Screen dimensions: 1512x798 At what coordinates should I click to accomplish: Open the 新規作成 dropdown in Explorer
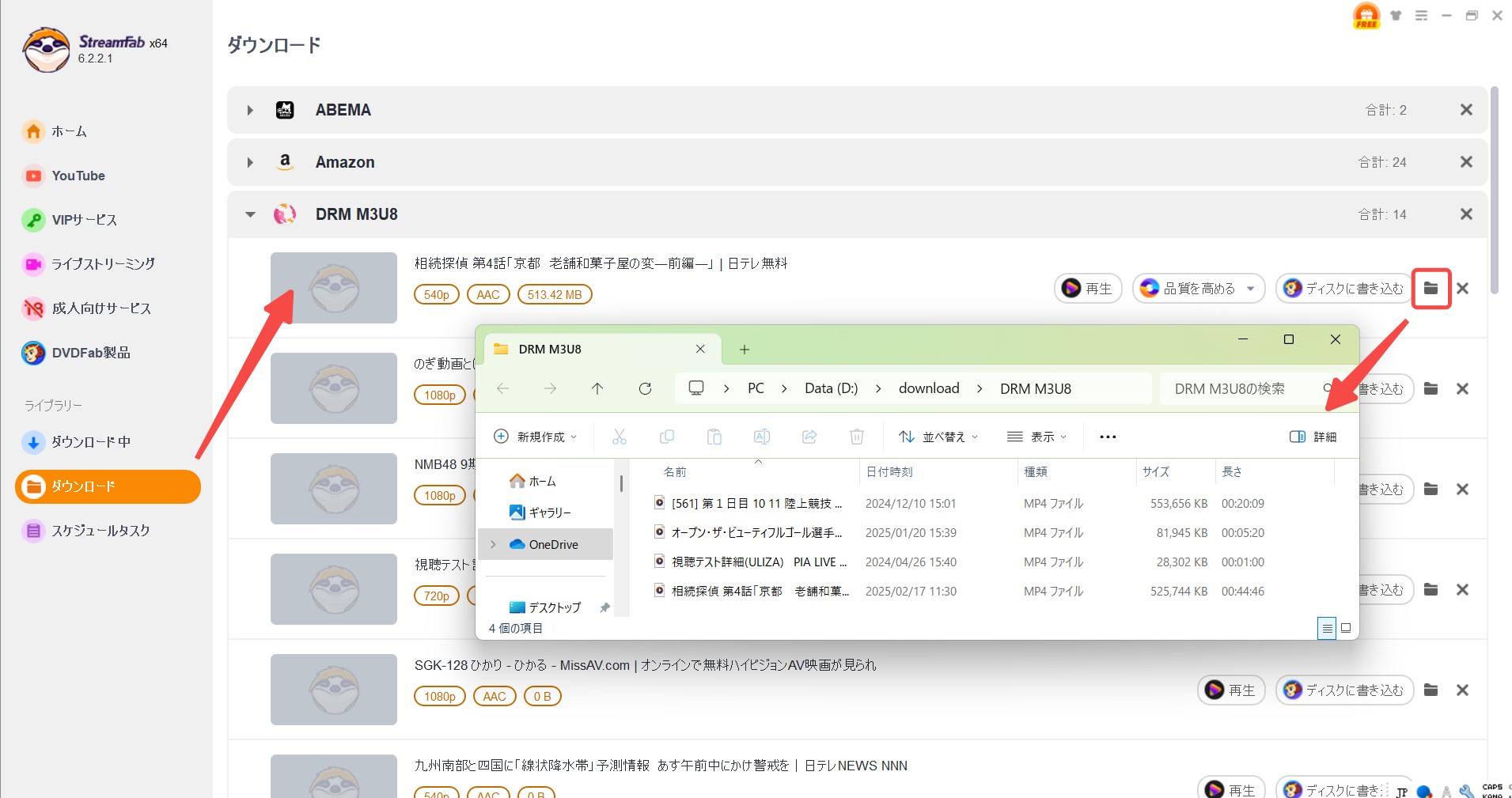tap(536, 437)
